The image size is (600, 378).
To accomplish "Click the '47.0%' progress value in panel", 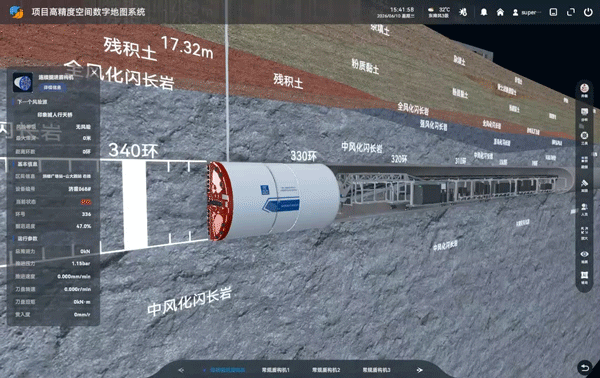I will coord(84,226).
